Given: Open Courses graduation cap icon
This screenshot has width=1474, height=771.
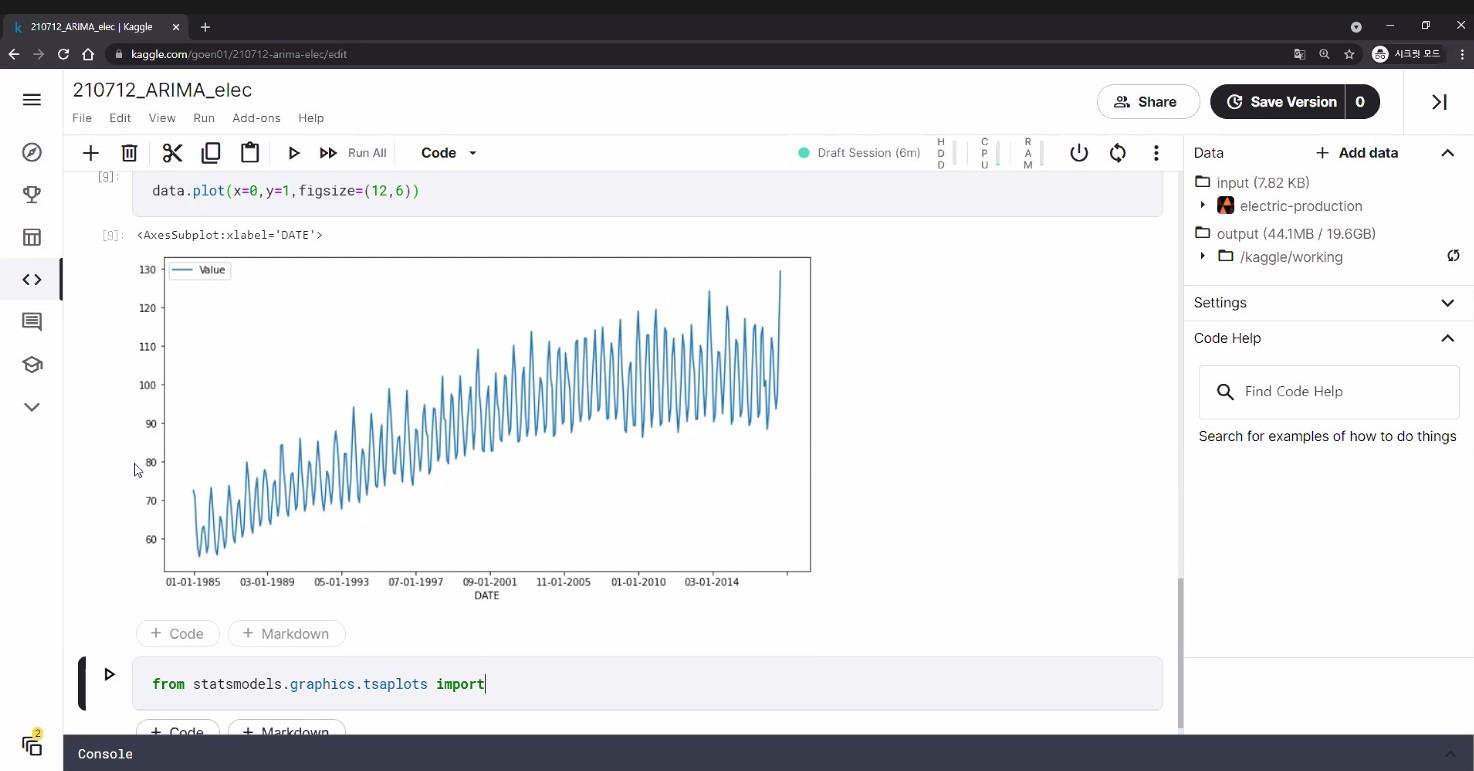Looking at the screenshot, I should click(x=32, y=364).
